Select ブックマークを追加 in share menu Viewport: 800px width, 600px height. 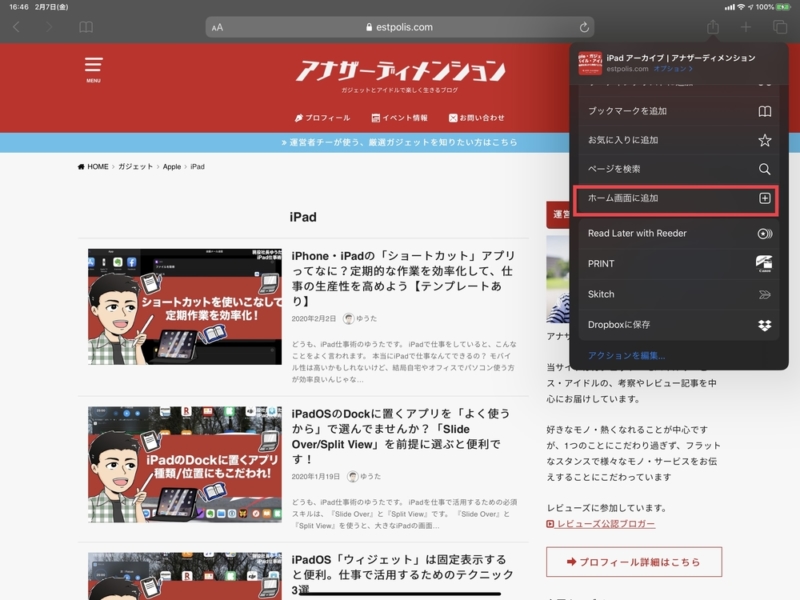[x=679, y=111]
